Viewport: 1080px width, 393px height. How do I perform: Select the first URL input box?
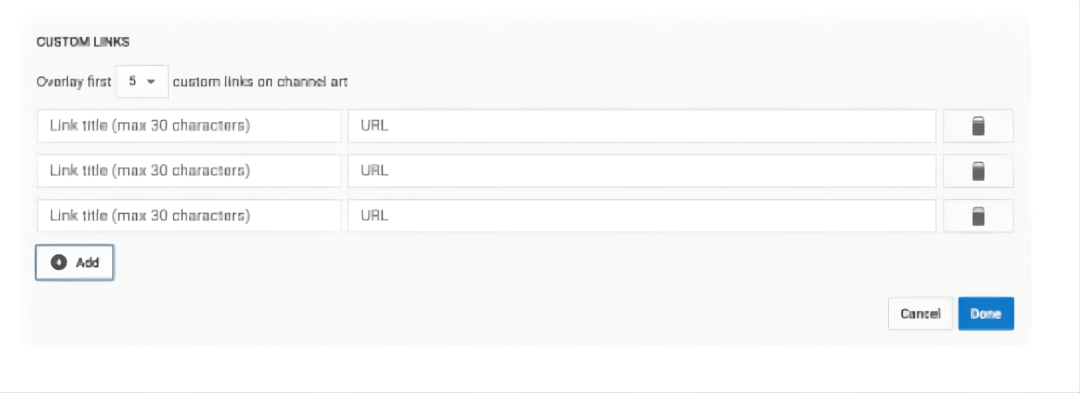(642, 126)
